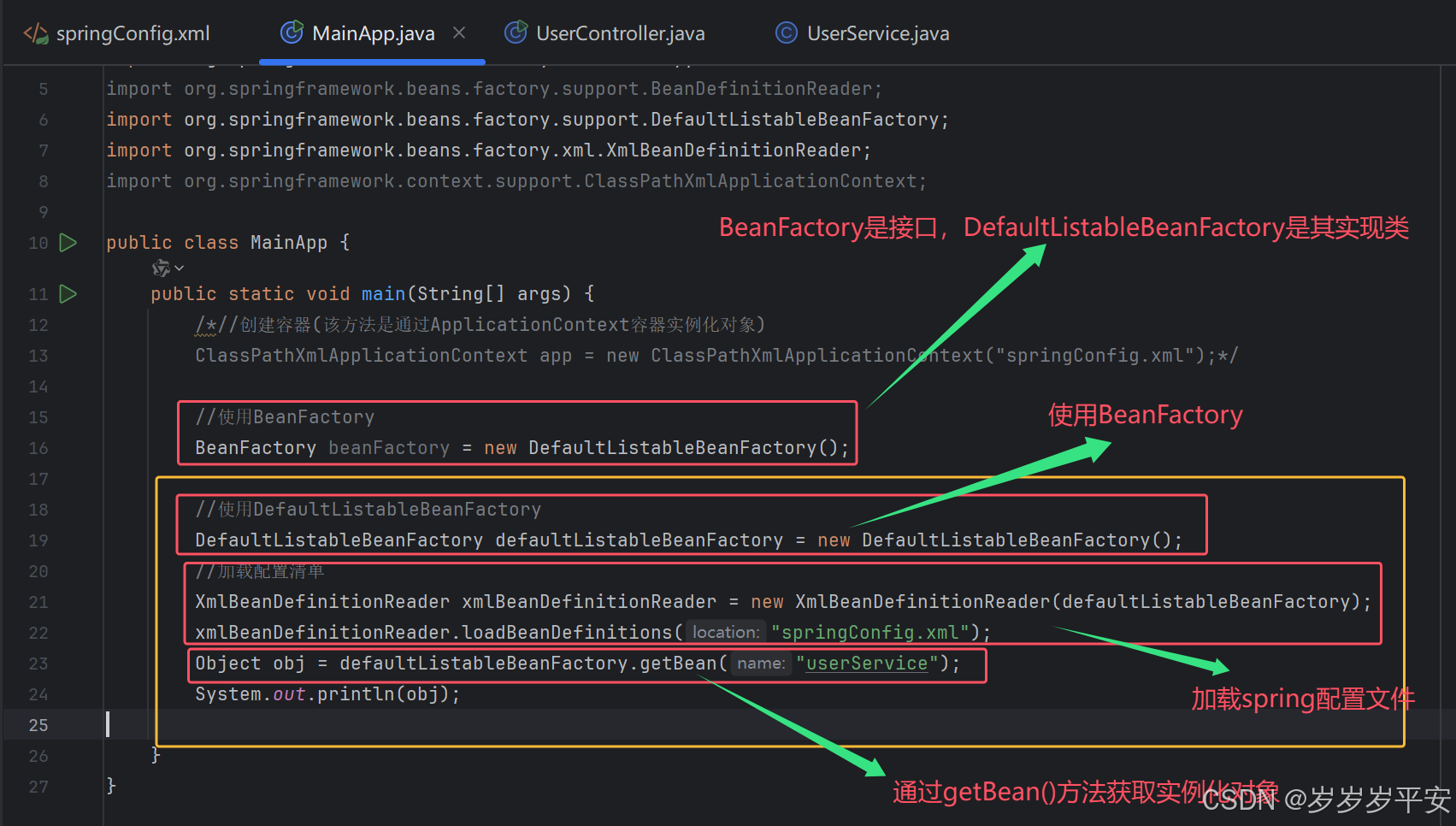Click runnable class icon on MainApp.java tab

[291, 32]
